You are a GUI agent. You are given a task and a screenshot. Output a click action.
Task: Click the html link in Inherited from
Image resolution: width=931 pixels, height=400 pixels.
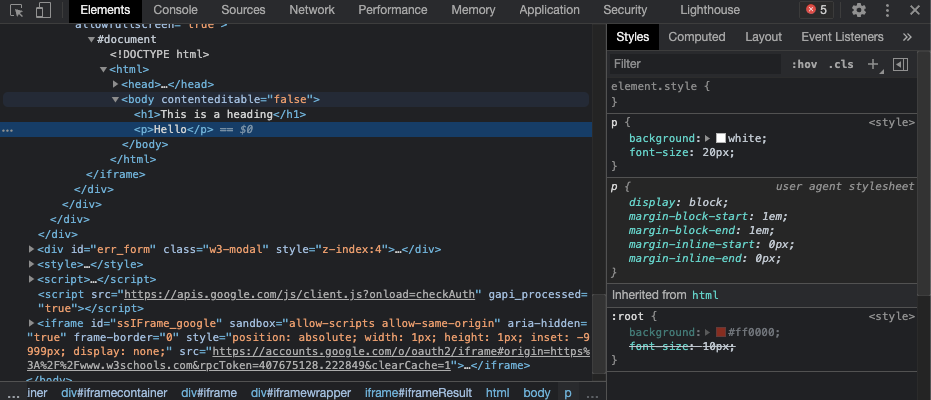705,295
